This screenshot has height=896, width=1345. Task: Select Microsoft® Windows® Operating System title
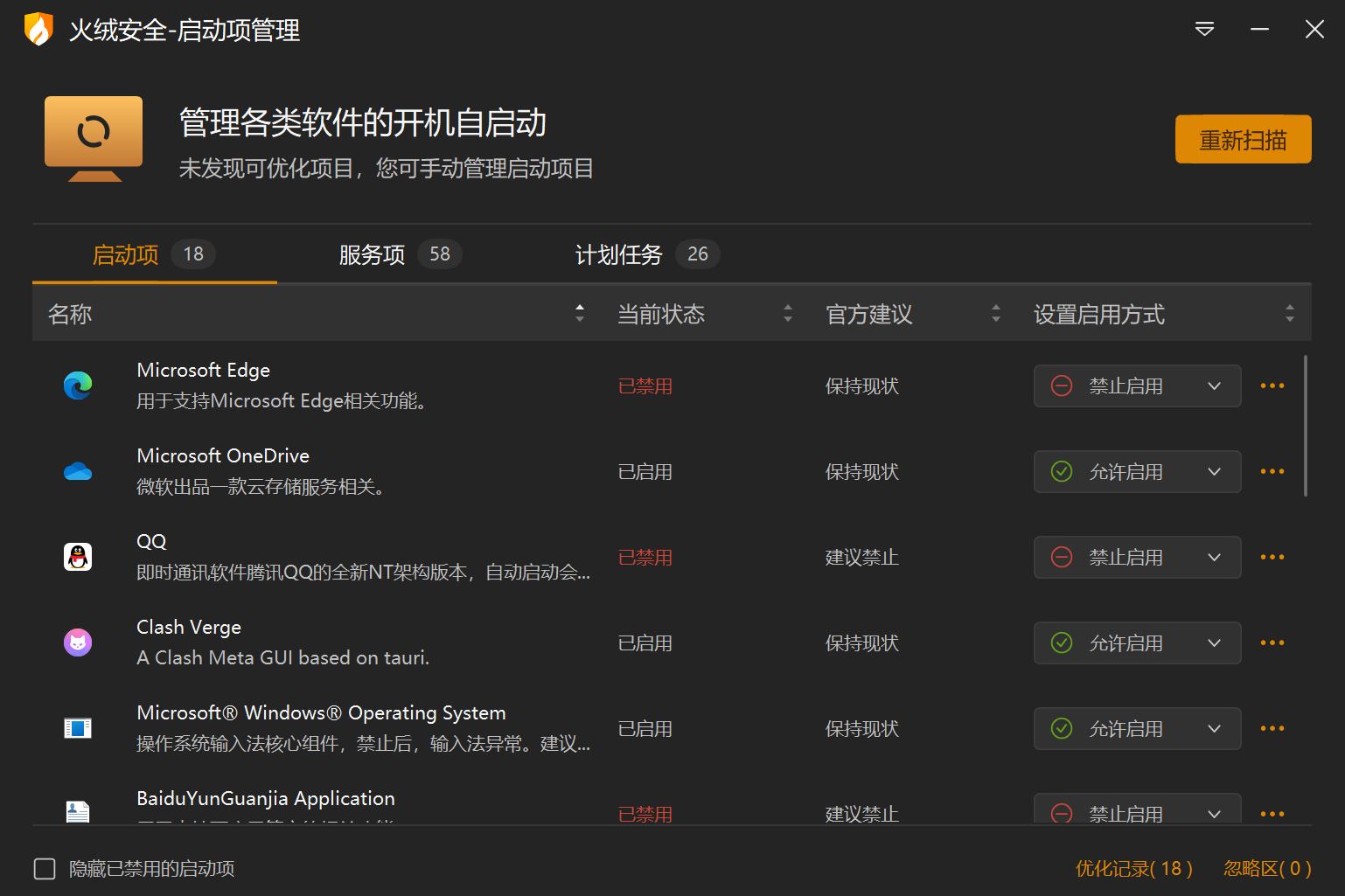tap(321, 712)
